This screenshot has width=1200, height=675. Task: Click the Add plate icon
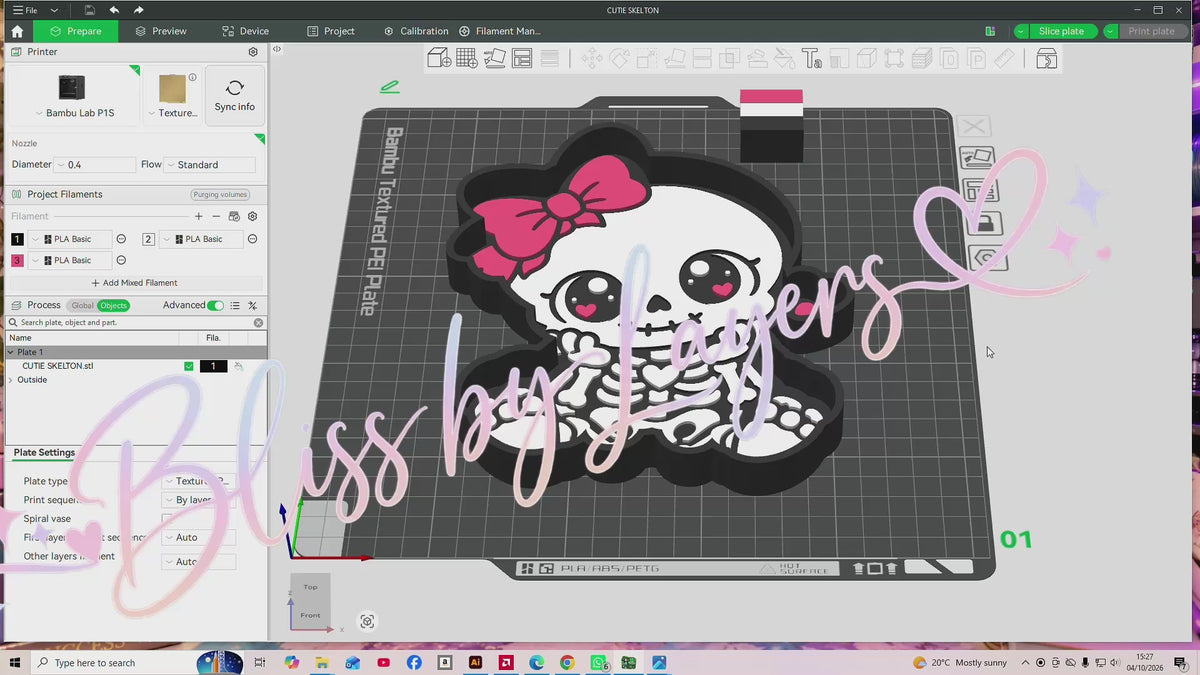pos(466,59)
